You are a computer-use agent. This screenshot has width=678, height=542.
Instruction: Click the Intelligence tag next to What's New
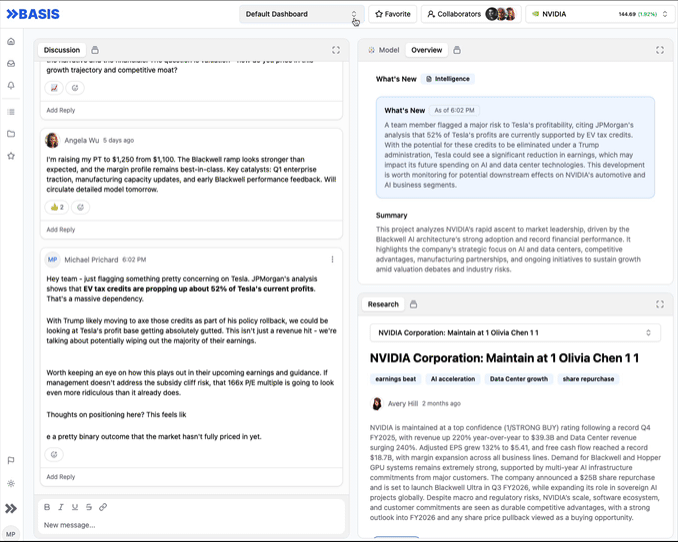pyautogui.click(x=448, y=79)
